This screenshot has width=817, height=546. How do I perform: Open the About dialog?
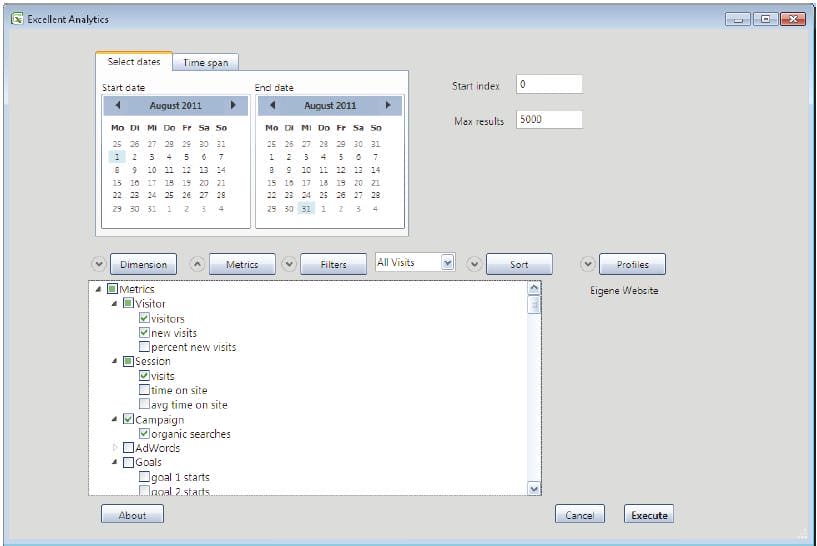click(132, 515)
